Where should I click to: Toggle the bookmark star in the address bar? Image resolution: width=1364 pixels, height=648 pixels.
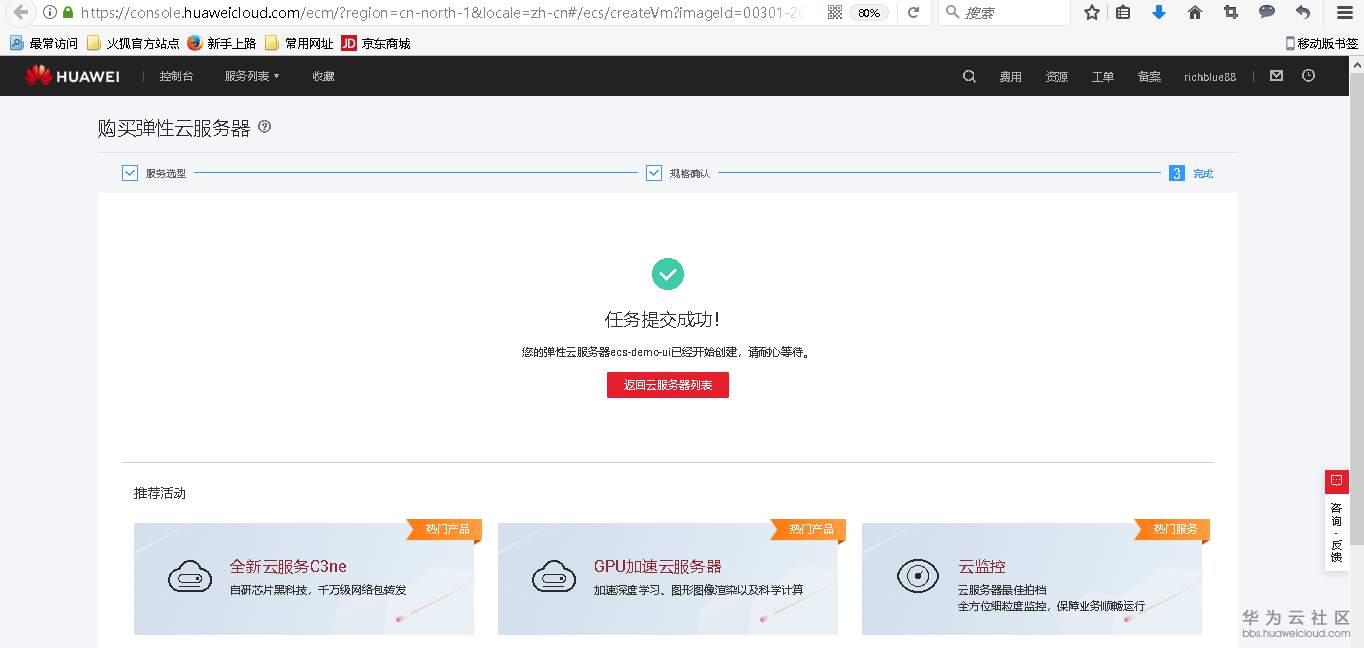(x=1091, y=13)
